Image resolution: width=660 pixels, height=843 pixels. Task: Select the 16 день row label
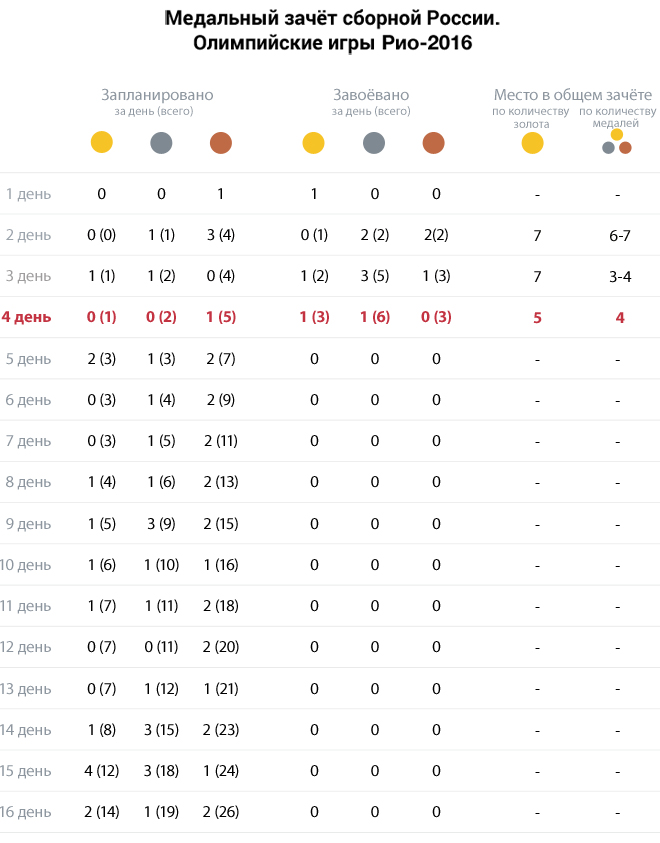(26, 812)
